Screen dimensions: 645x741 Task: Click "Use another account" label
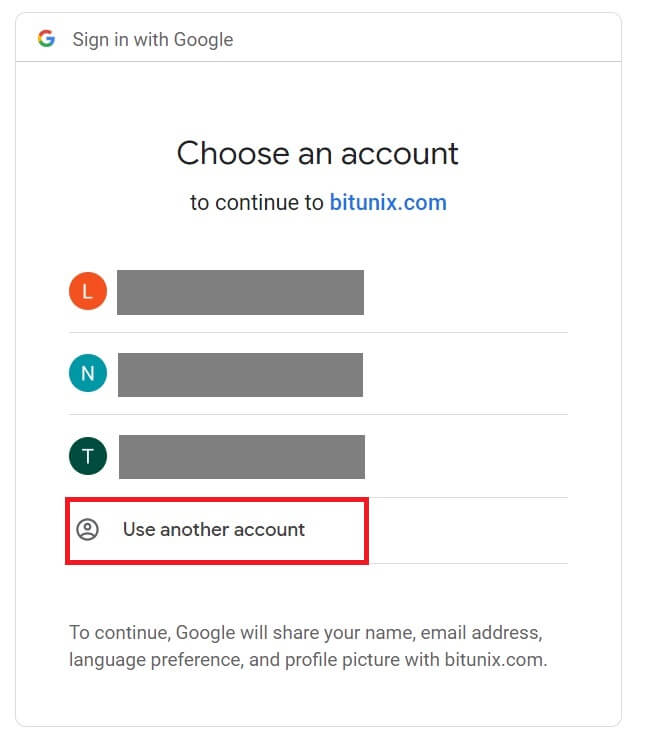click(x=213, y=530)
